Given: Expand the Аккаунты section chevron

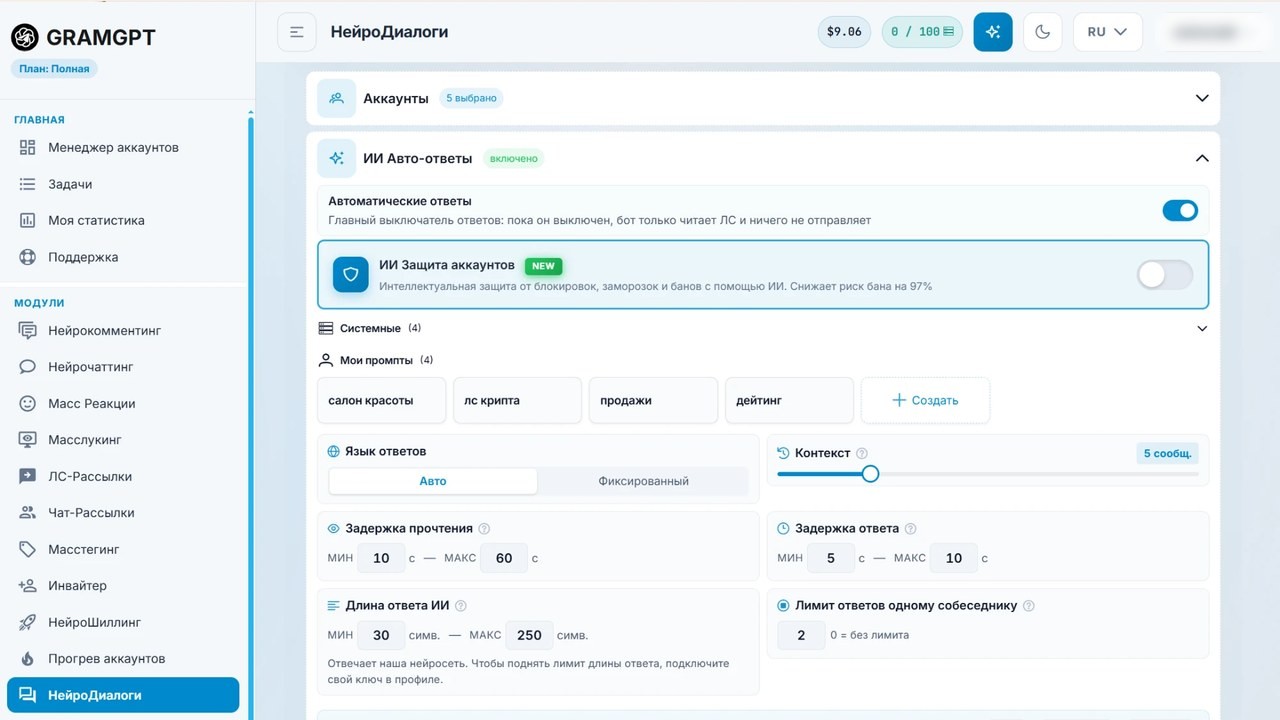Looking at the screenshot, I should tap(1202, 98).
